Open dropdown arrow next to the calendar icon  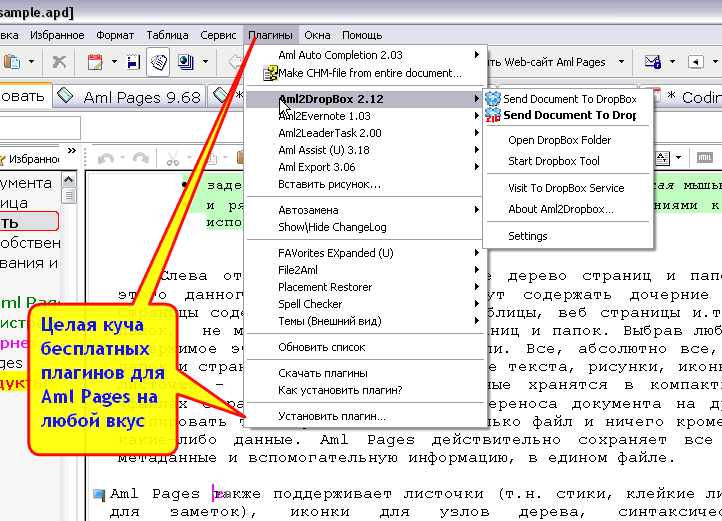pyautogui.click(x=114, y=61)
